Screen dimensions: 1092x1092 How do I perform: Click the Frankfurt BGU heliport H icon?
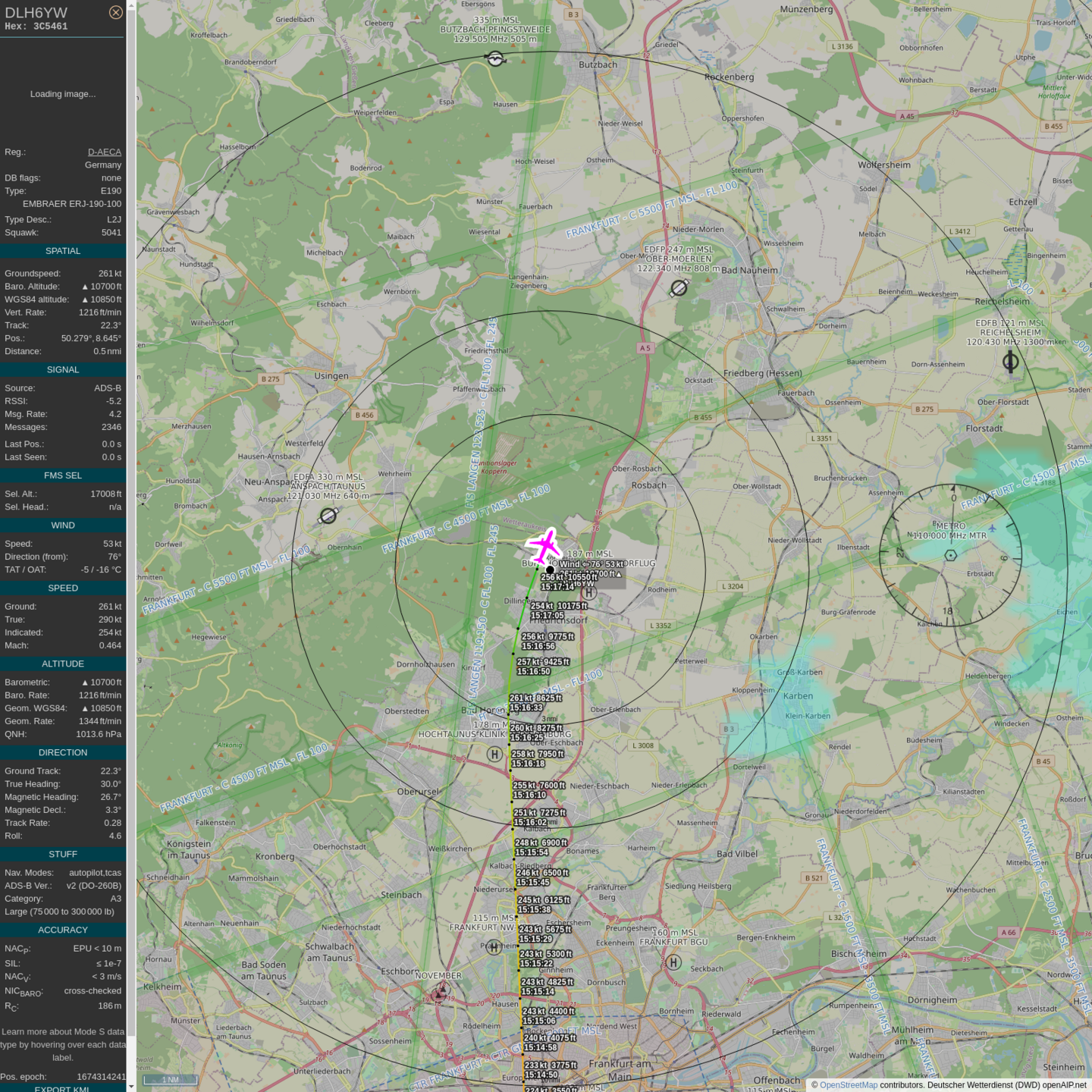[673, 962]
